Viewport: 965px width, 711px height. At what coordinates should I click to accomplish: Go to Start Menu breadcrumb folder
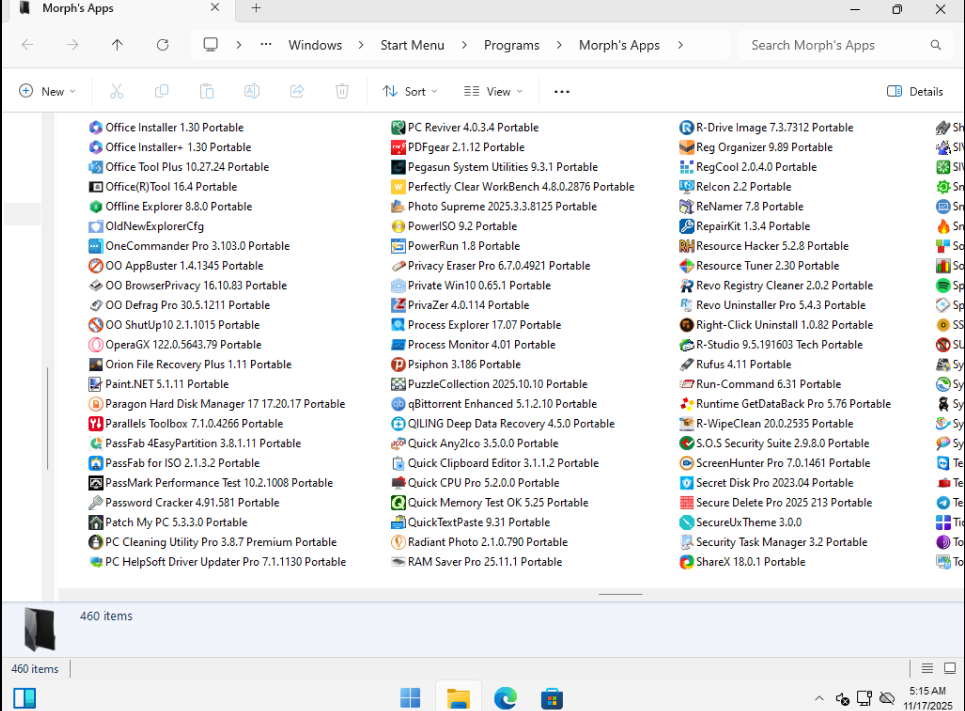coord(412,45)
